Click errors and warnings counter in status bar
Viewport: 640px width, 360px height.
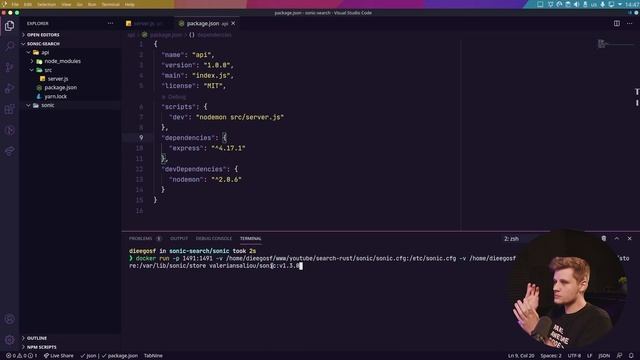21,356
